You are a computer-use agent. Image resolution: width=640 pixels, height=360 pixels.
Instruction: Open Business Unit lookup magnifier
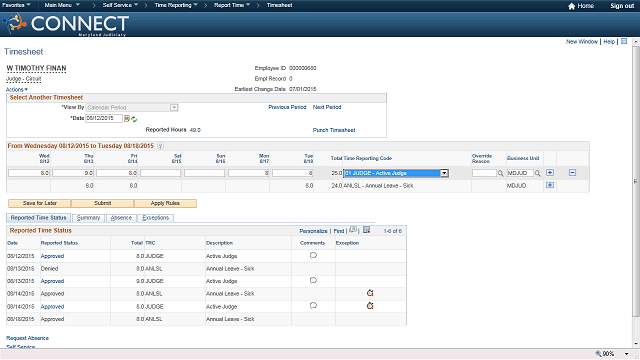(538, 173)
